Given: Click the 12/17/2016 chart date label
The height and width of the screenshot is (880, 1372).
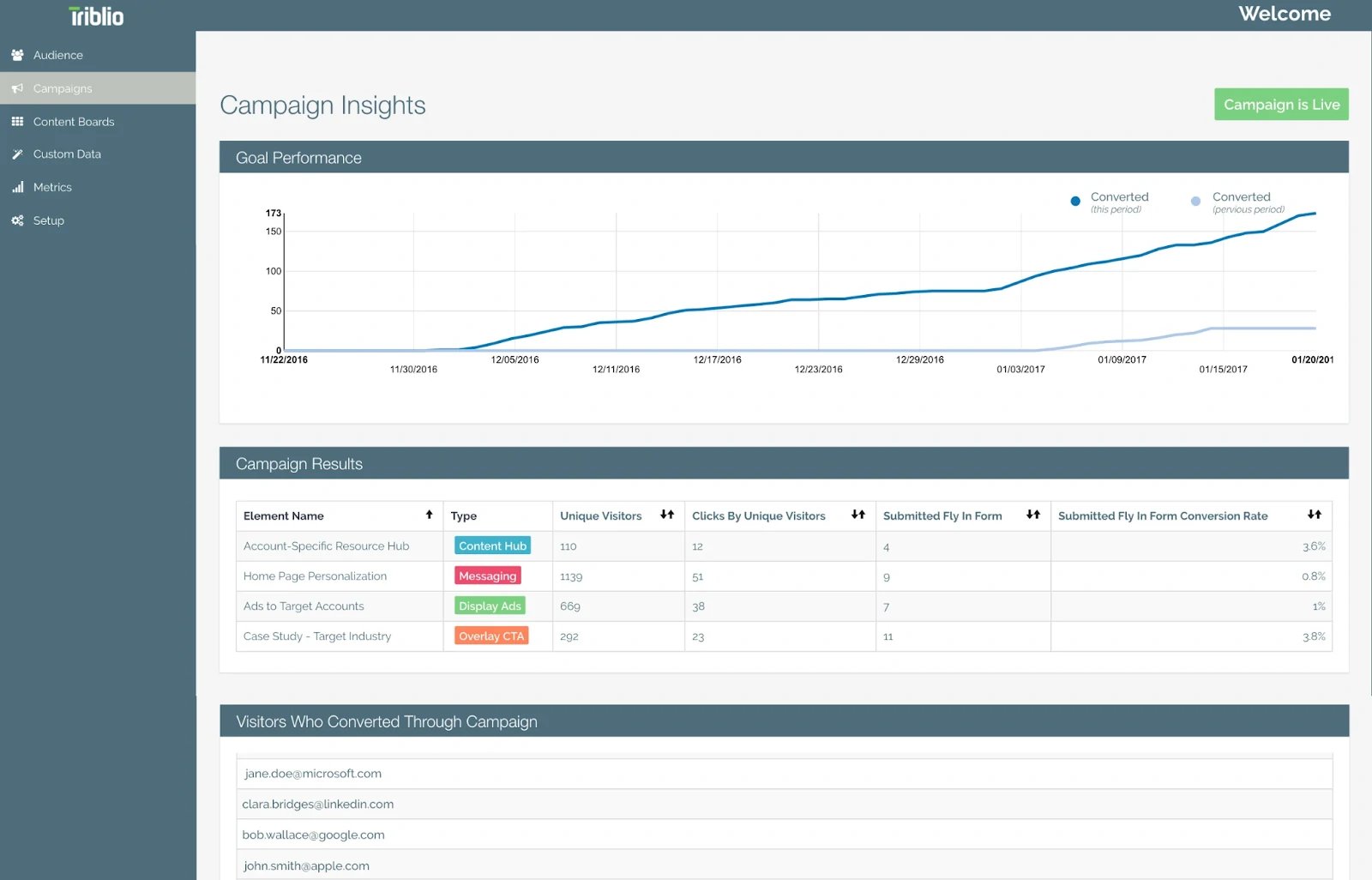Looking at the screenshot, I should [x=718, y=359].
